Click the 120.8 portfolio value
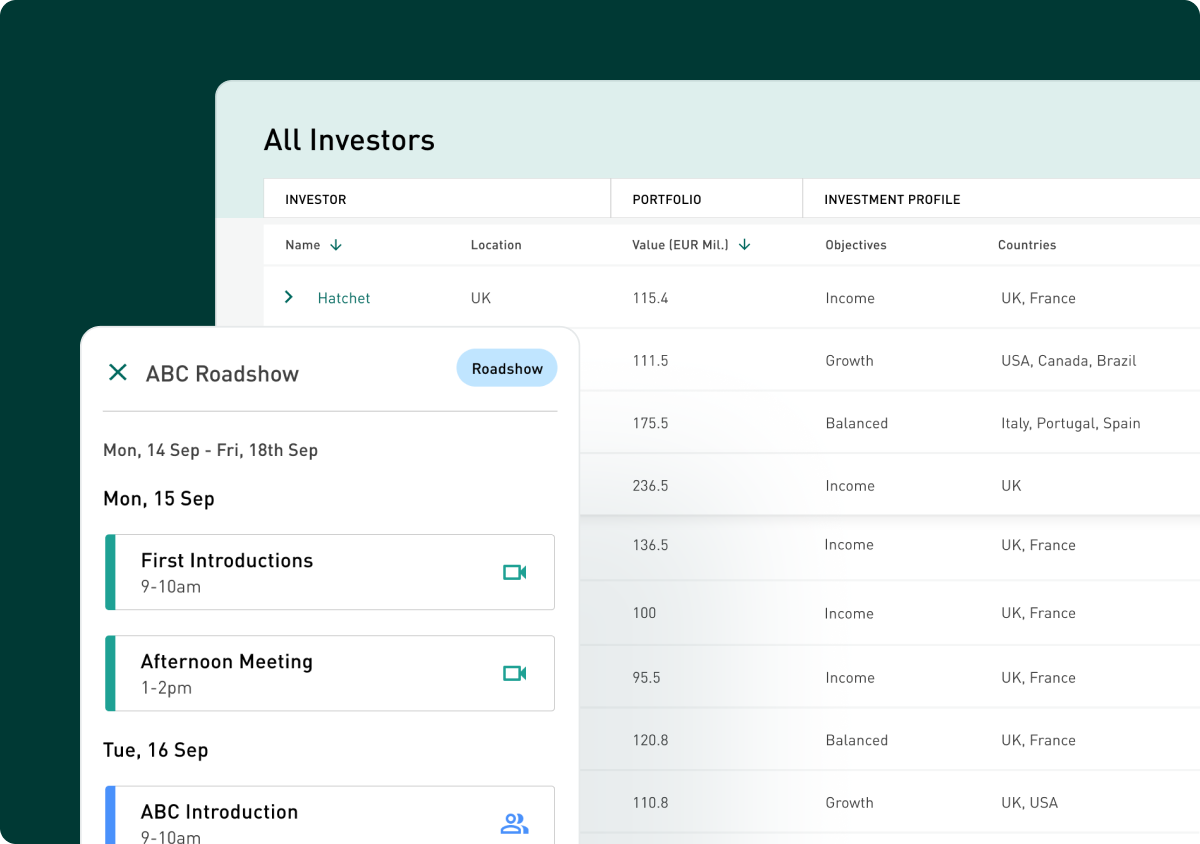Image resolution: width=1200 pixels, height=844 pixels. click(650, 740)
